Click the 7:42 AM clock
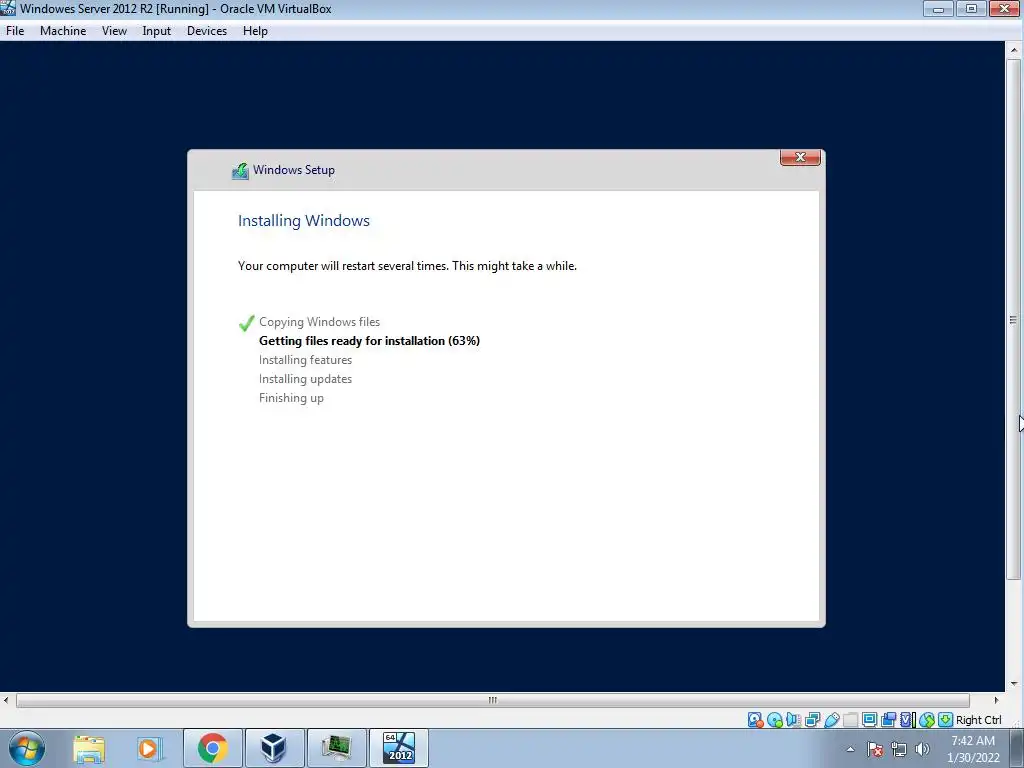 973,741
